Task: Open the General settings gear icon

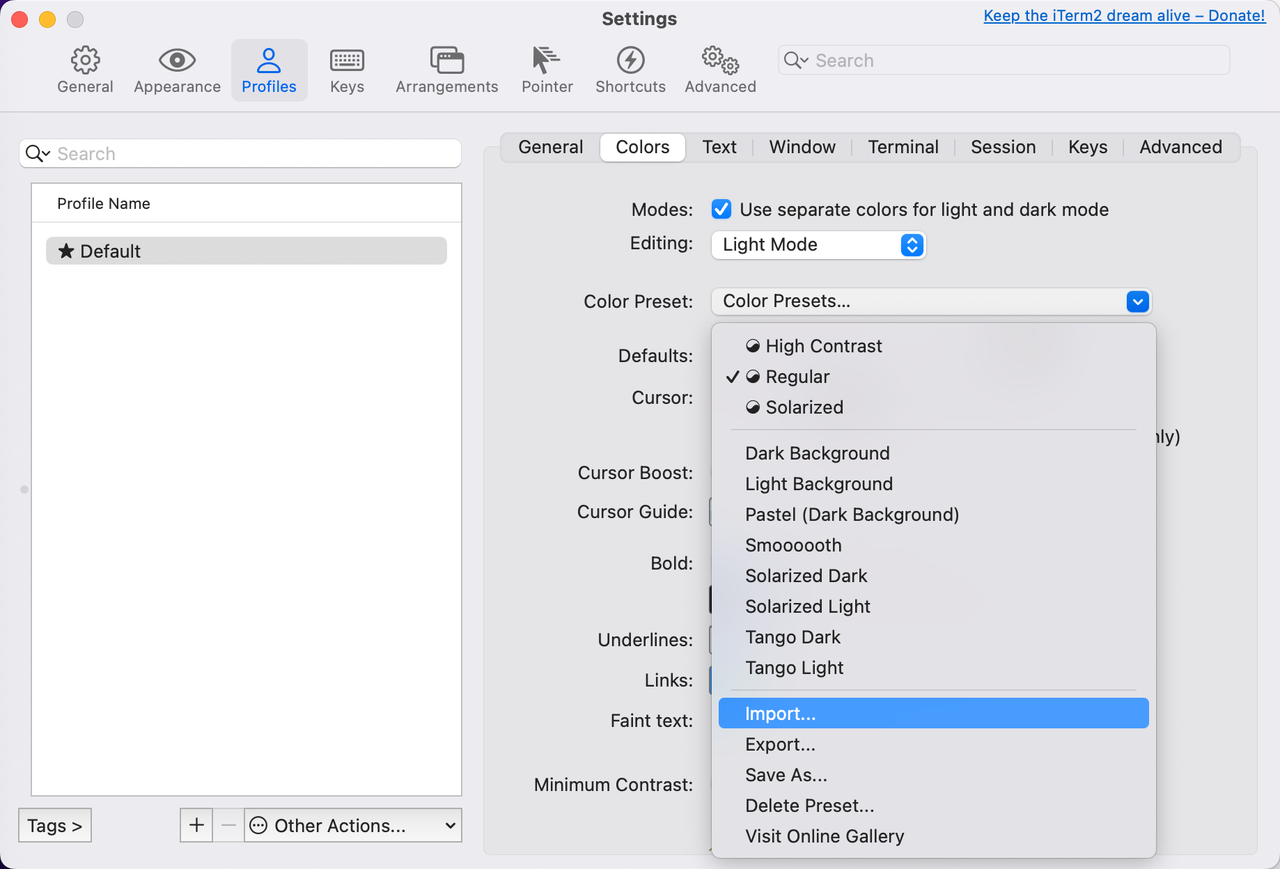Action: coord(85,61)
